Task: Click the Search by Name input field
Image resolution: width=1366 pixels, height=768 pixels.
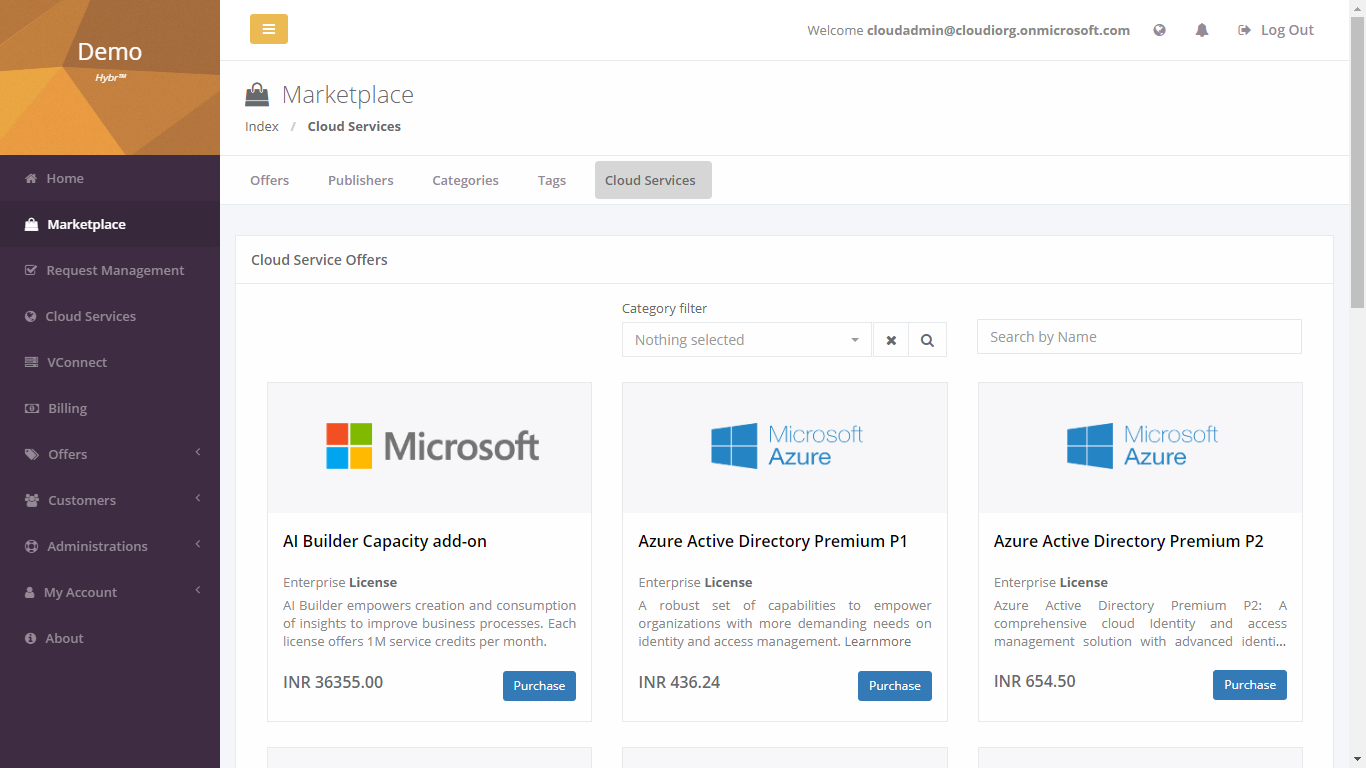Action: click(x=1138, y=336)
